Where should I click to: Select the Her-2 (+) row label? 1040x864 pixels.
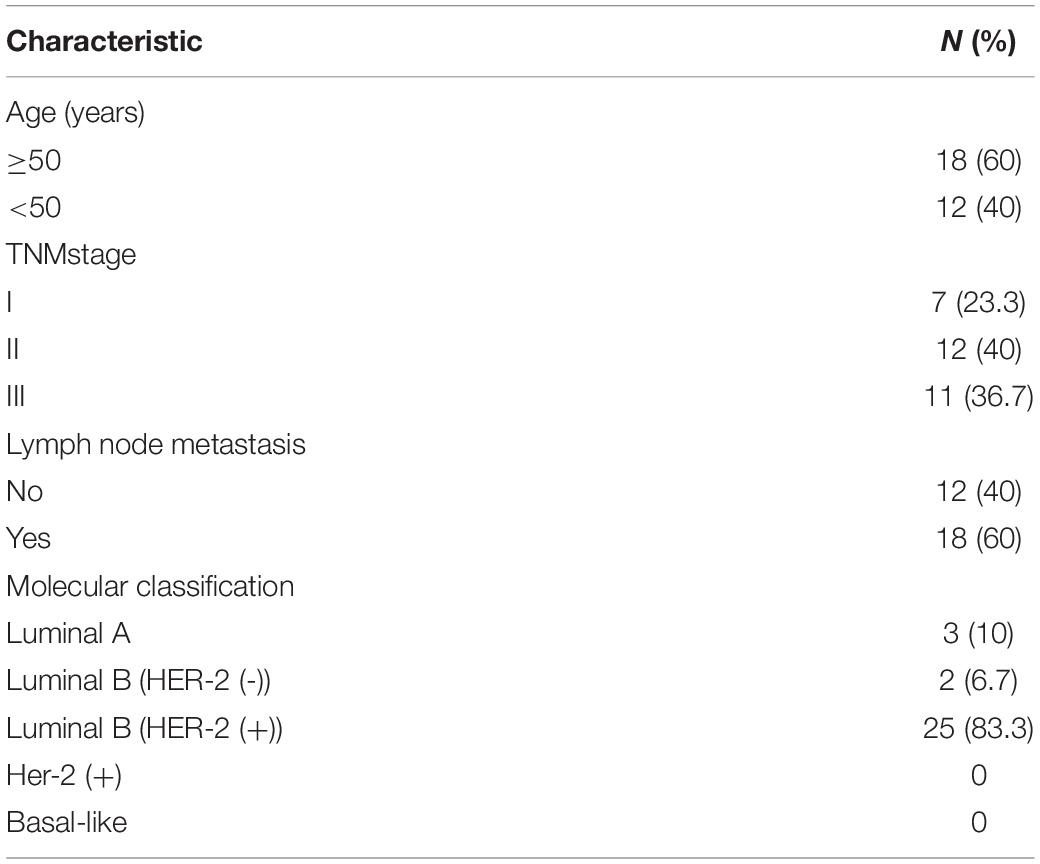coord(64,775)
